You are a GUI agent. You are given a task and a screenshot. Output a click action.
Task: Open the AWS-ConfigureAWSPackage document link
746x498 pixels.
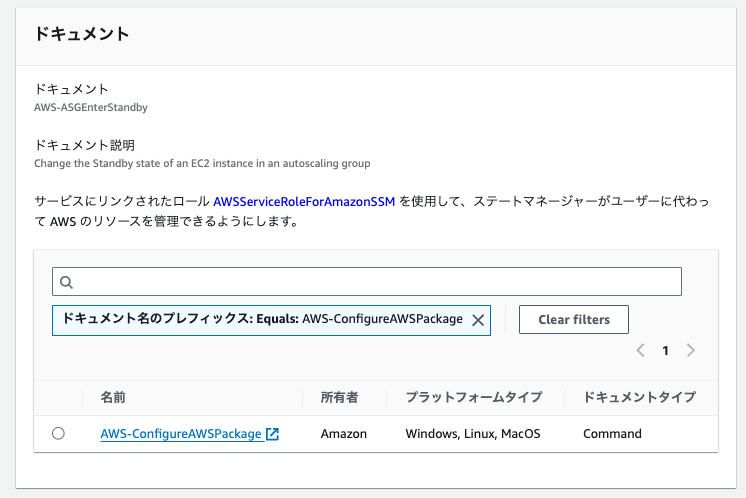coord(181,434)
